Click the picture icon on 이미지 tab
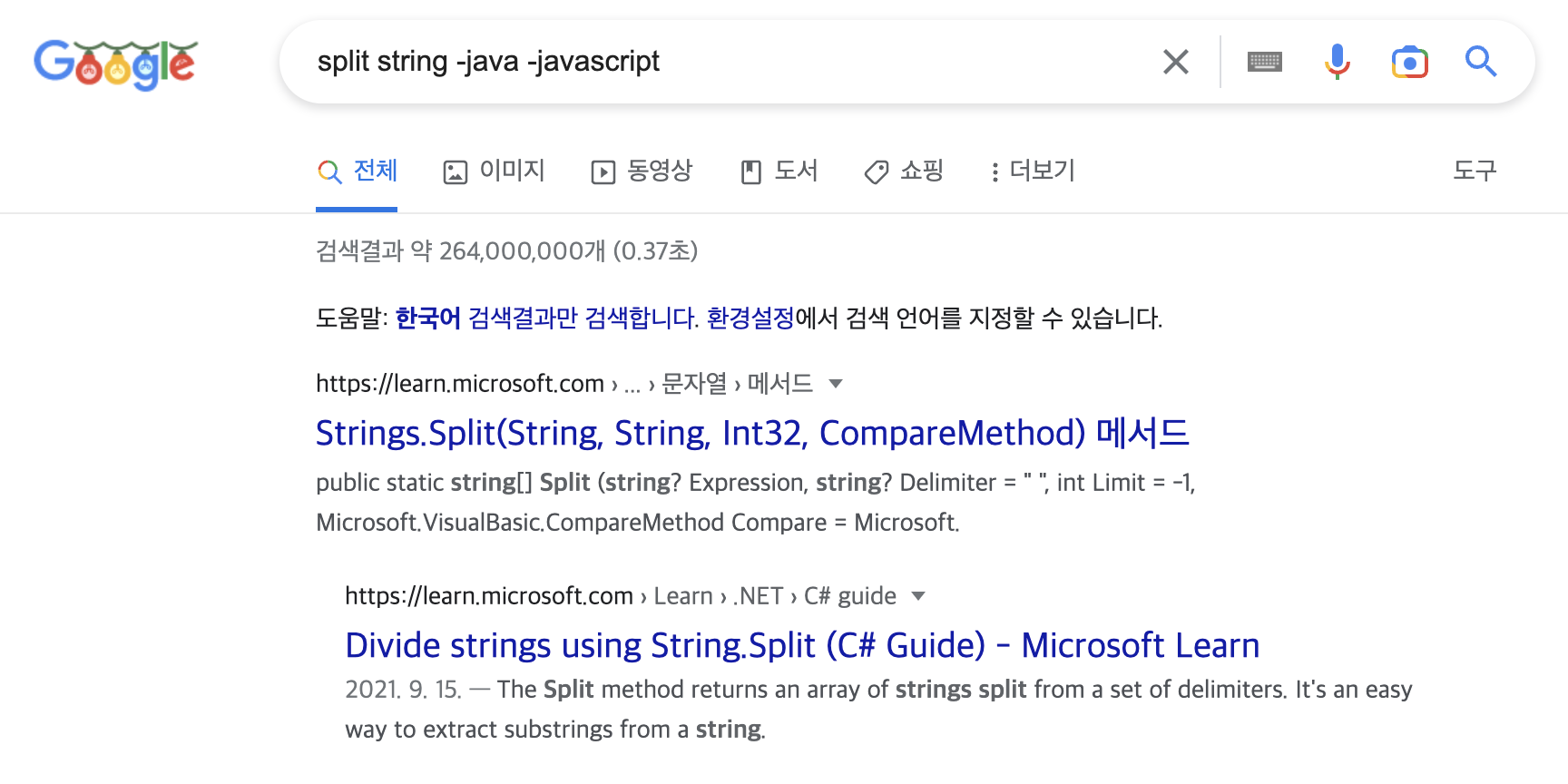 (455, 172)
